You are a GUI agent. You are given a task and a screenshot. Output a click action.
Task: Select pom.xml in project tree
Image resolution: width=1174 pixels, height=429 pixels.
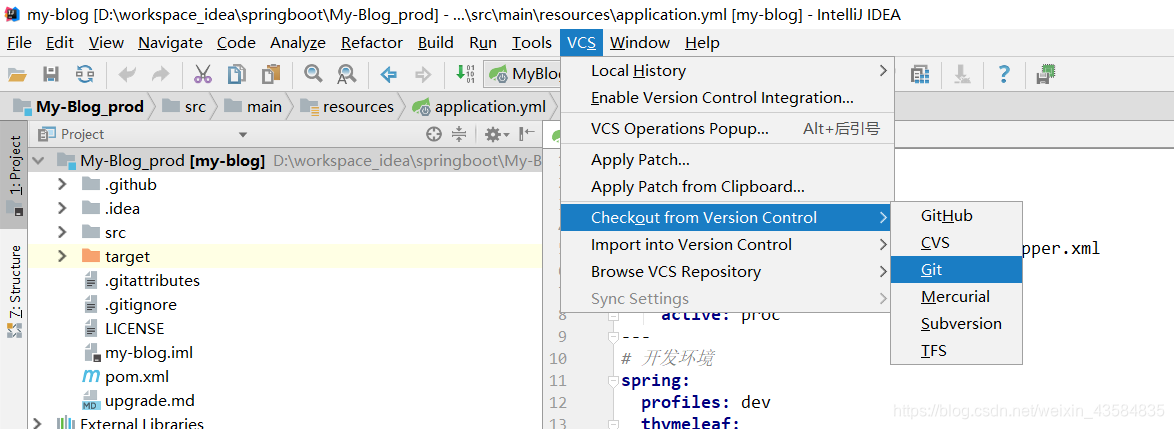tap(137, 376)
